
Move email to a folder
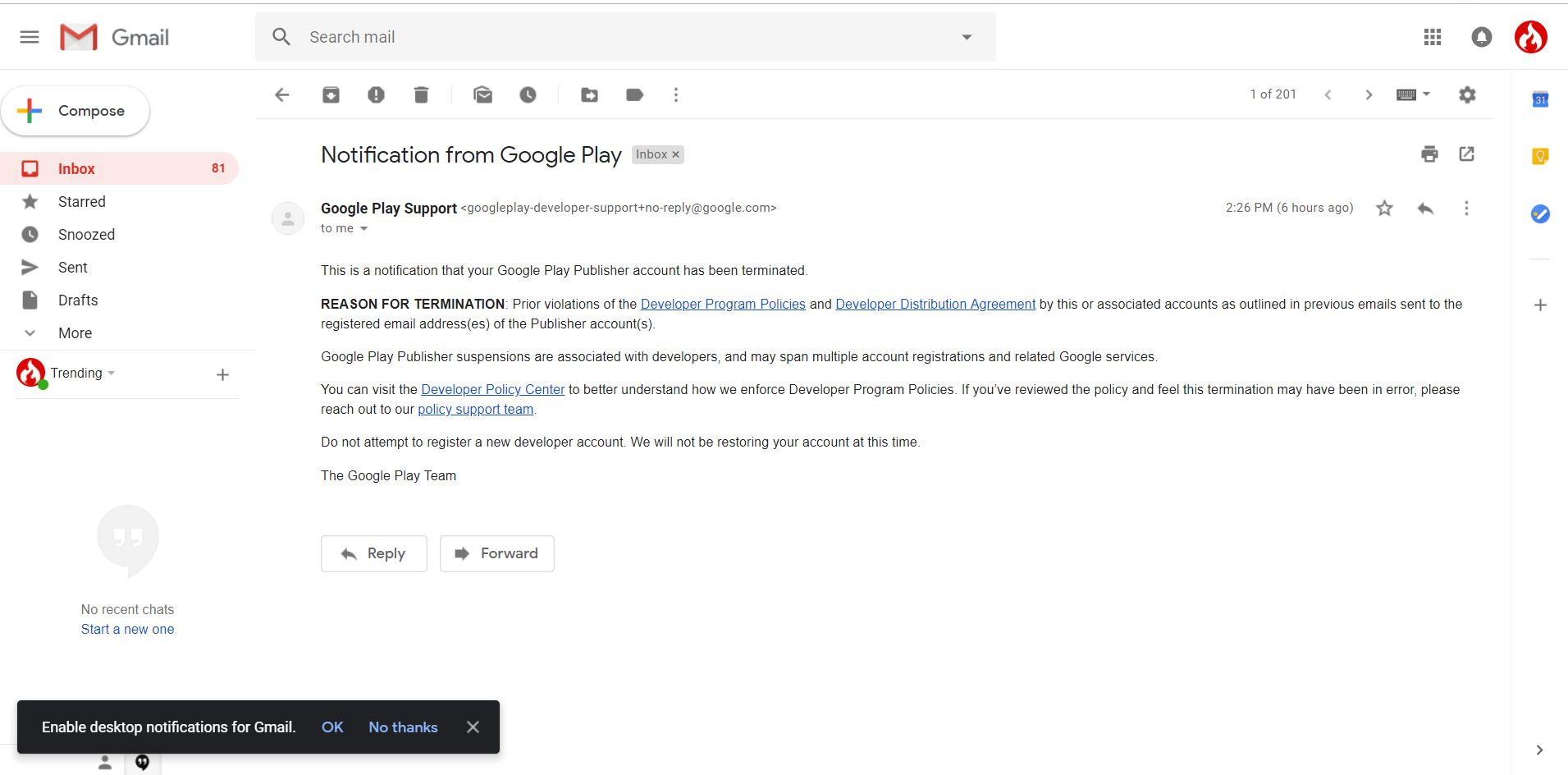(x=589, y=94)
